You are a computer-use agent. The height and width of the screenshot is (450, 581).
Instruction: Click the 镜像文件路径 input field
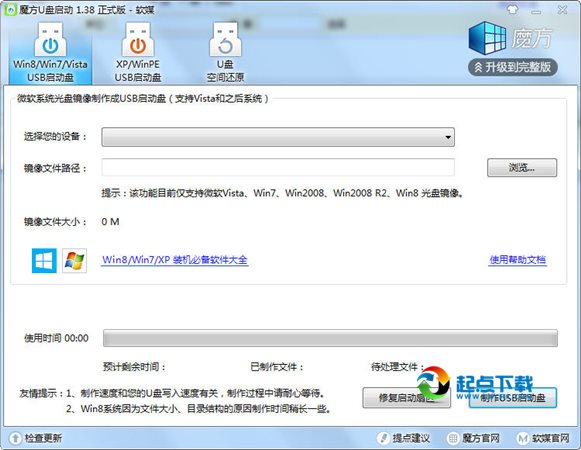click(278, 168)
